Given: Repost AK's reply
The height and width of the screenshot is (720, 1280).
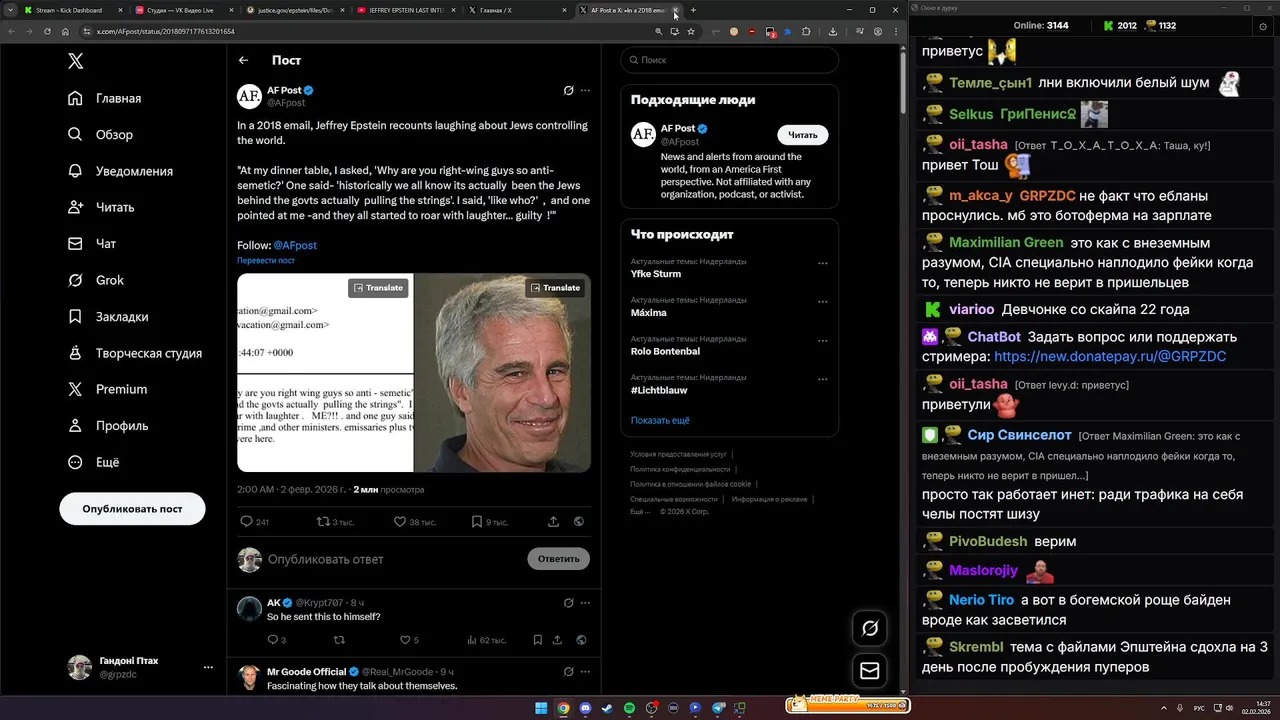Looking at the screenshot, I should (339, 640).
